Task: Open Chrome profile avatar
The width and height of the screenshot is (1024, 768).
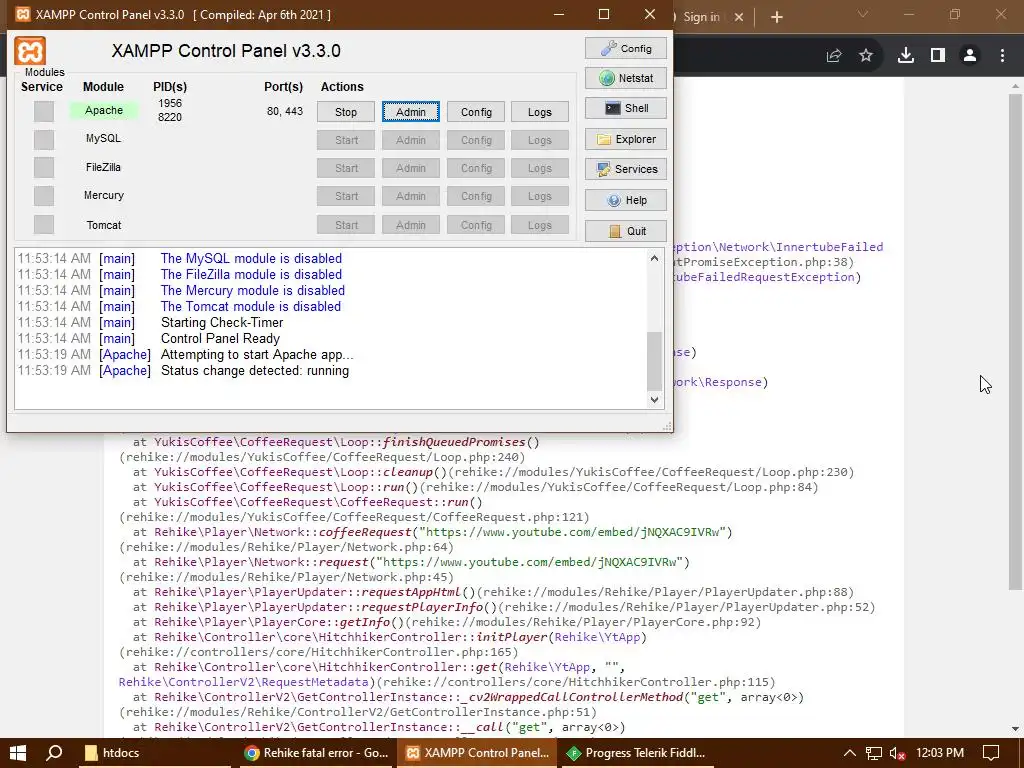Action: 970,56
